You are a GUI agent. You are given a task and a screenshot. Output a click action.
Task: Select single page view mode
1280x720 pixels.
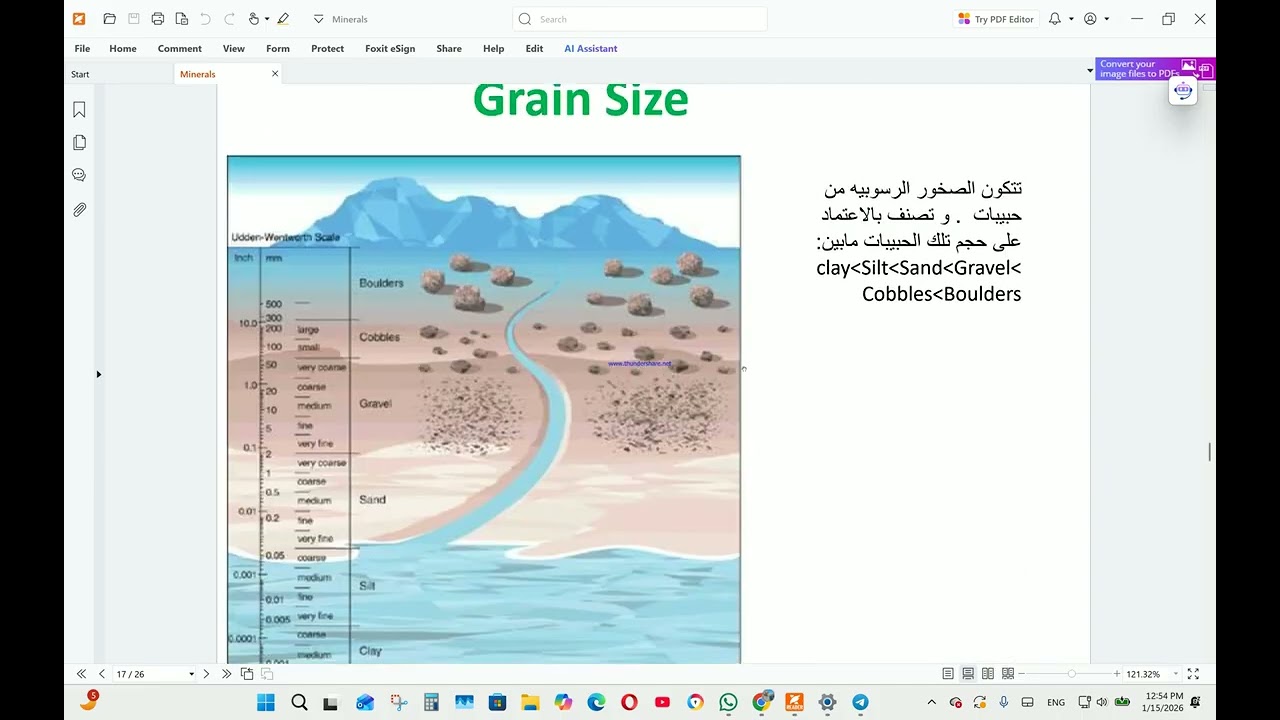pyautogui.click(x=948, y=674)
